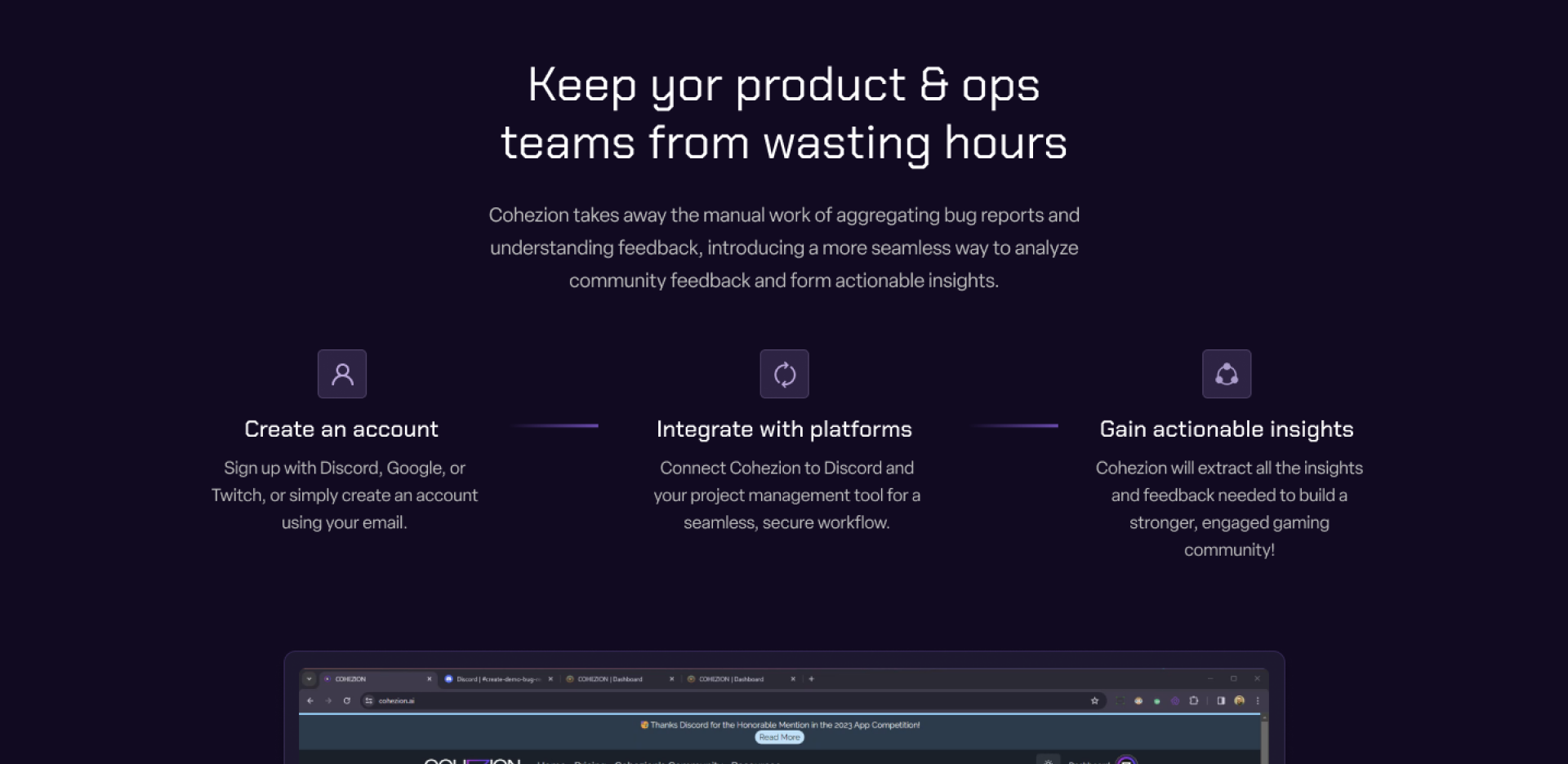Click the scrollbar in the demo browser page
This screenshot has height=764, width=1568.
1264,740
